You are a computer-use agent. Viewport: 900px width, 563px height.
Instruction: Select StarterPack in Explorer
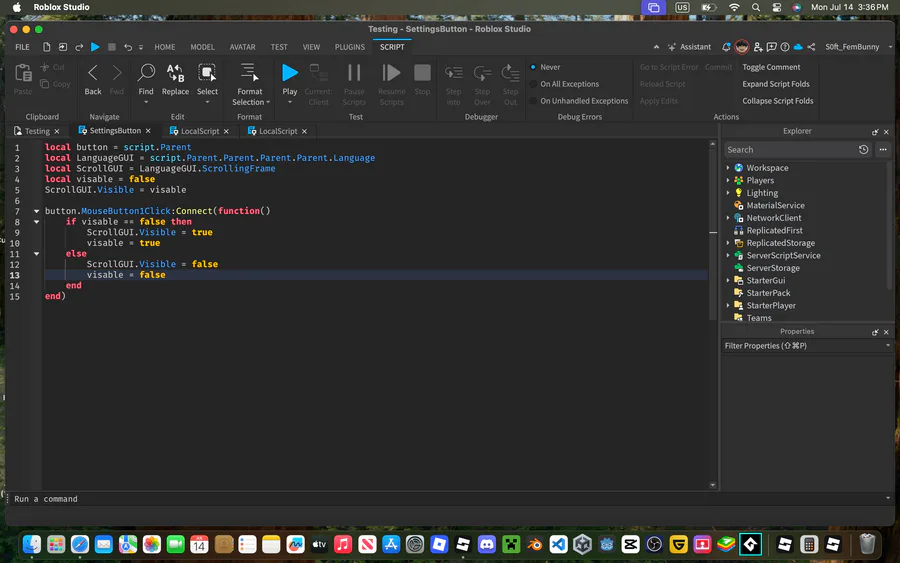click(x=768, y=293)
